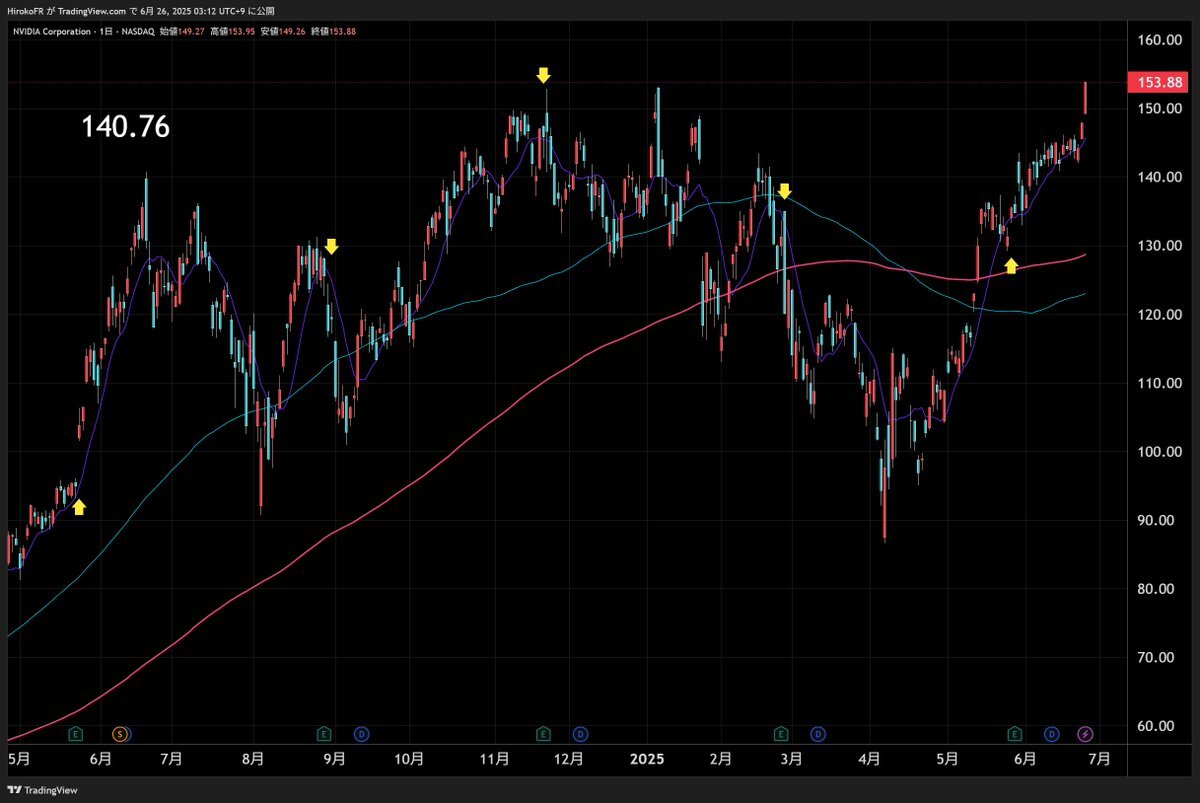Open the HirokoFR author name
1200x803 pixels.
[27, 11]
